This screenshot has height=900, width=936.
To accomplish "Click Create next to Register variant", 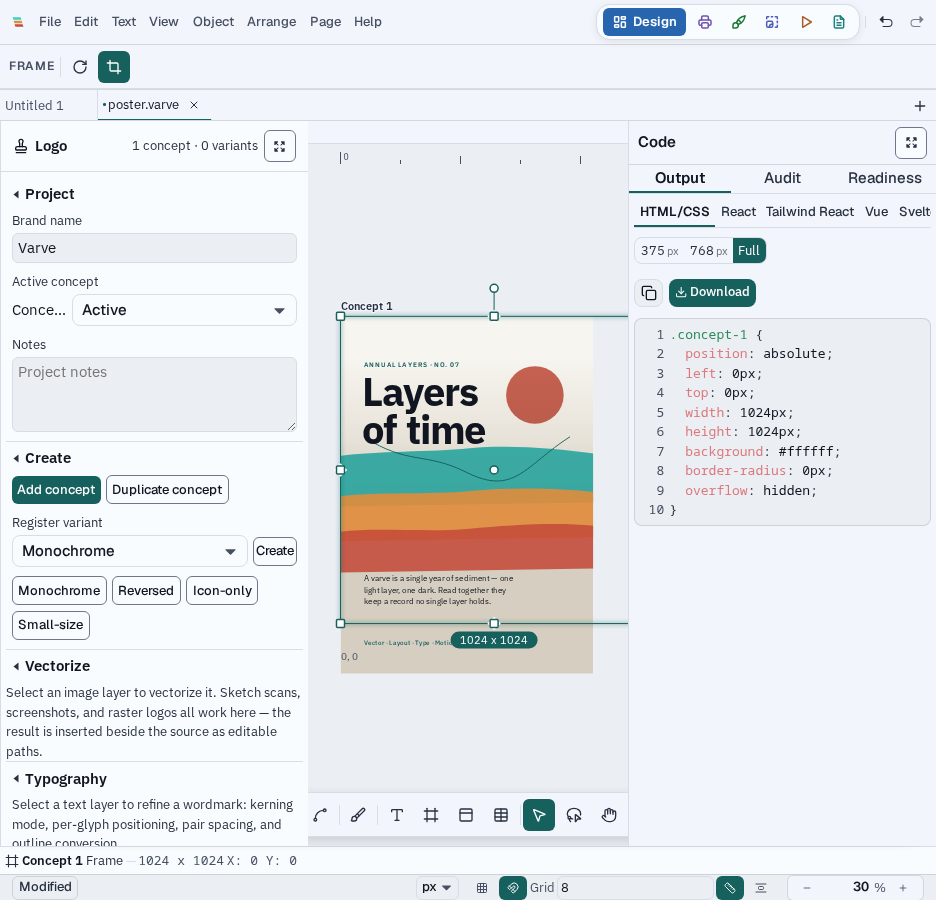I will 275,551.
